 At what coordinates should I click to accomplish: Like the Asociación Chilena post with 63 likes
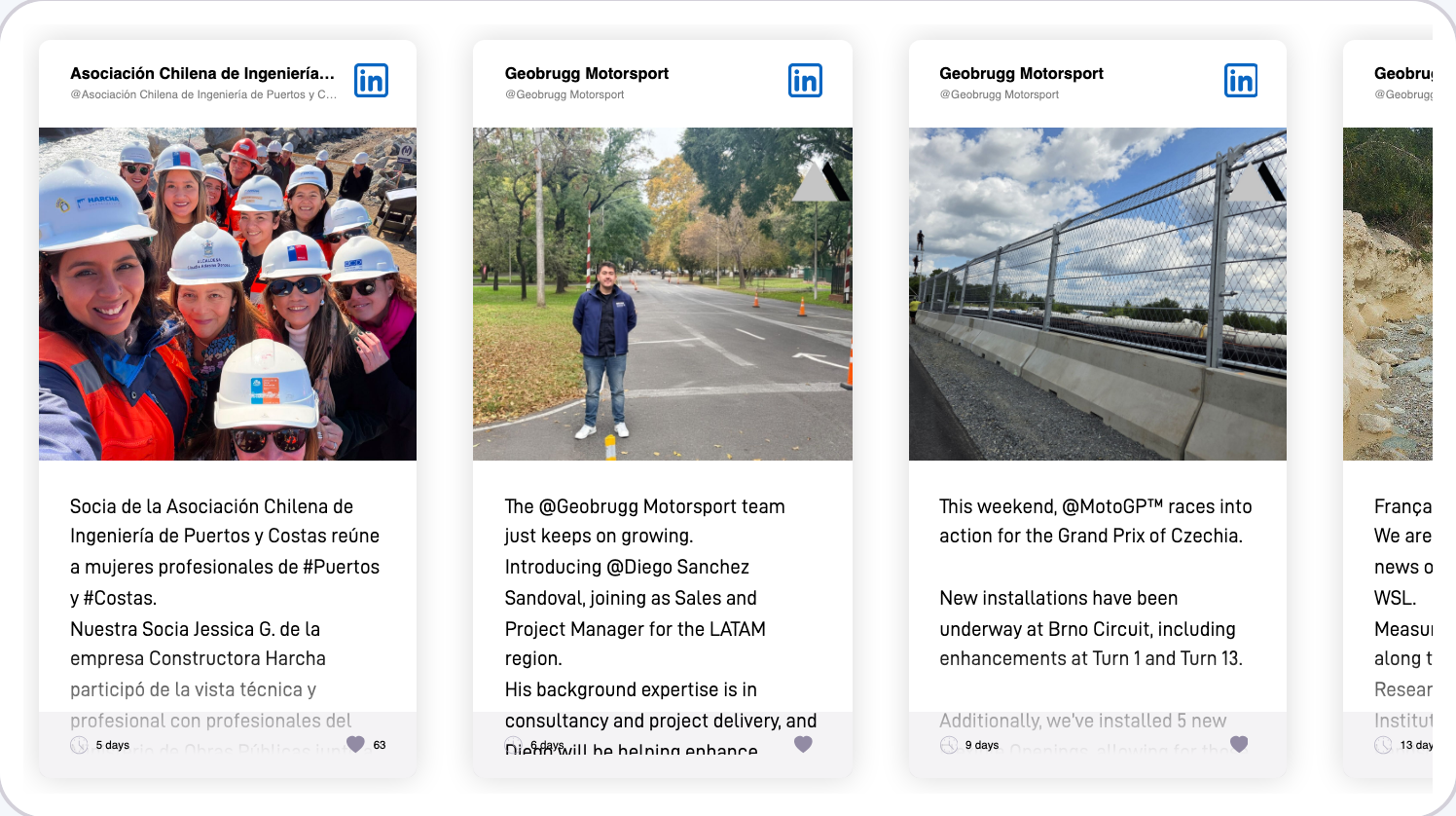tap(356, 744)
